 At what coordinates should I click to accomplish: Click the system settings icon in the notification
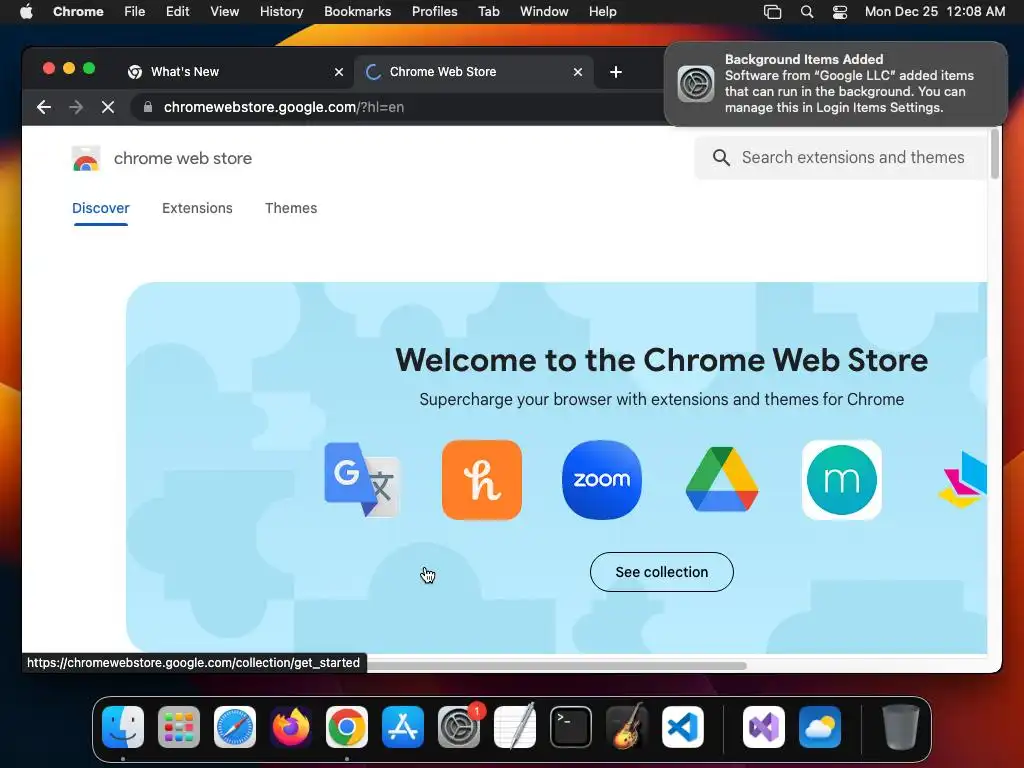pyautogui.click(x=696, y=84)
